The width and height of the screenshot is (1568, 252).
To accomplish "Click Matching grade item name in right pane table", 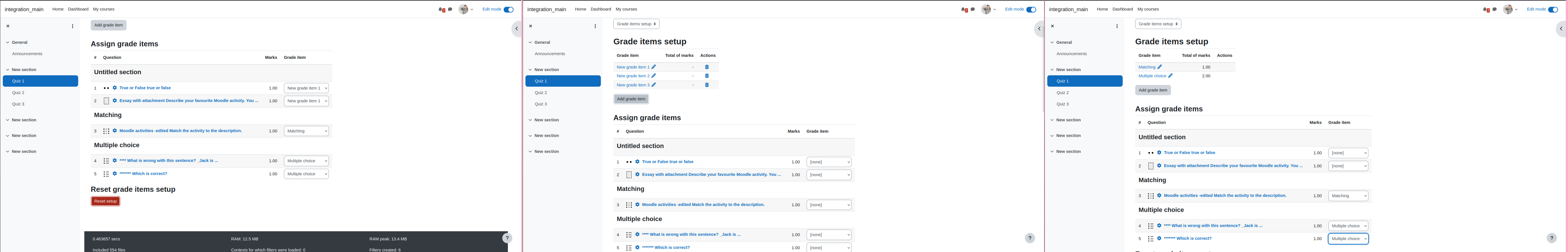I will point(1147,67).
